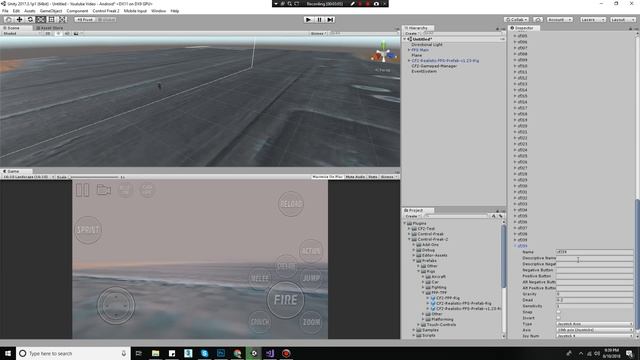This screenshot has height=360, width=640.
Task: Open the Window menu
Action: pyautogui.click(x=158, y=11)
